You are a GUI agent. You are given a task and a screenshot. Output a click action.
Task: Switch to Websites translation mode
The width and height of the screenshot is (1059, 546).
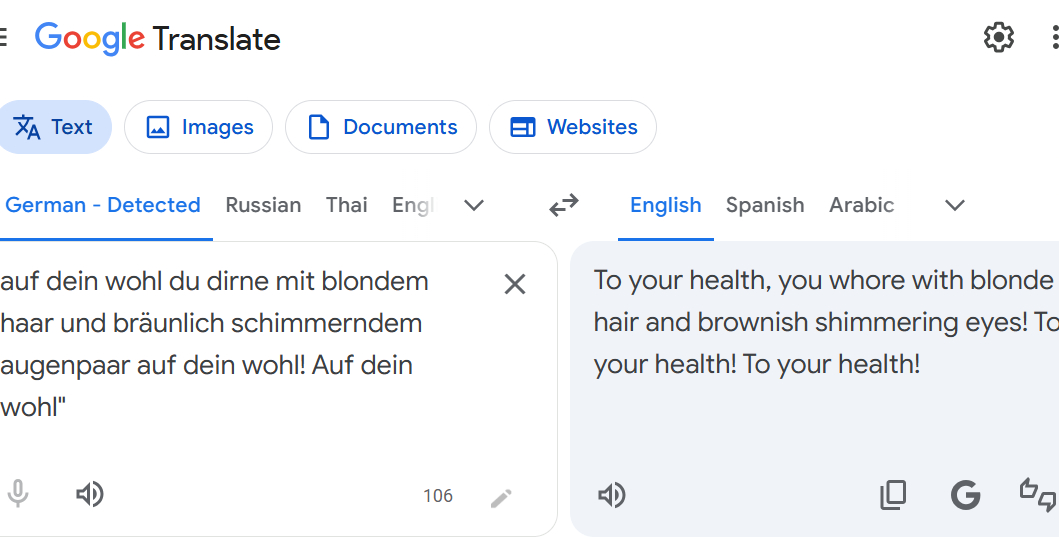coord(573,127)
